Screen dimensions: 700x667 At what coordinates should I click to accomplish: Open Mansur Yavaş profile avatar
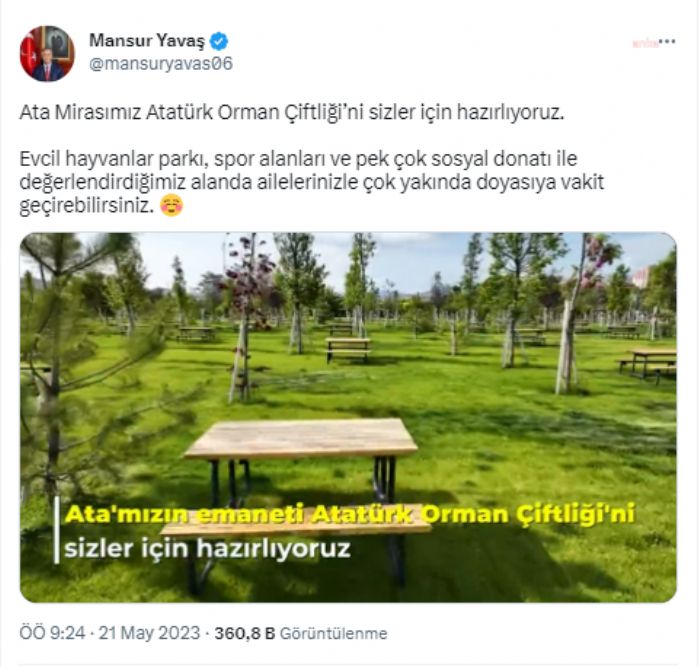click(x=47, y=54)
